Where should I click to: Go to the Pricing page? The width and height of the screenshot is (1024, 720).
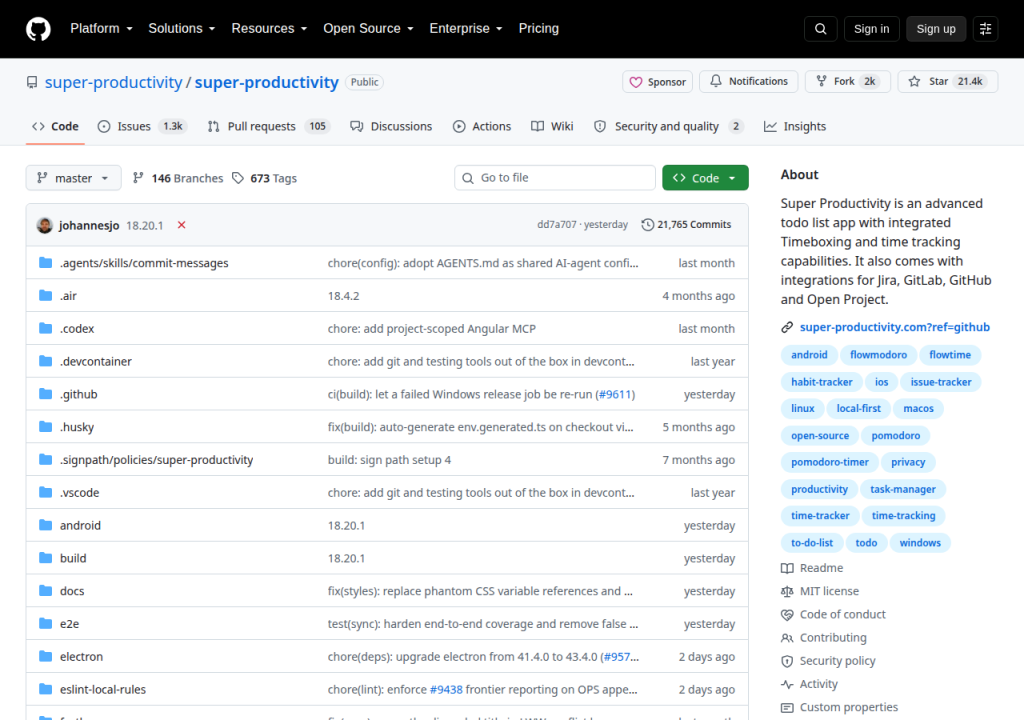coord(539,29)
